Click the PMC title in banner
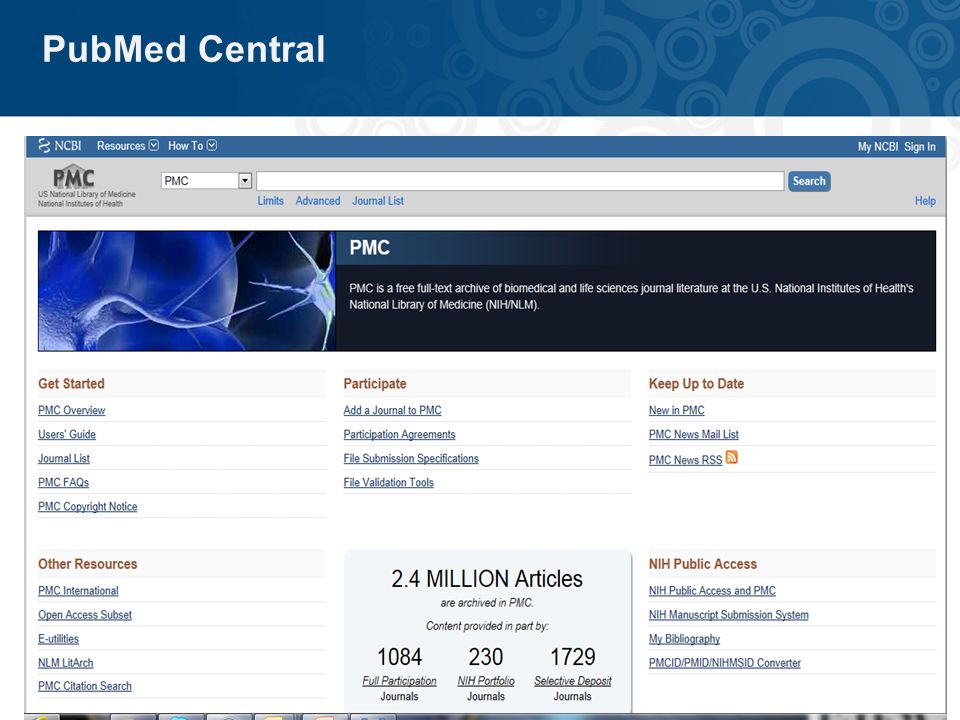The height and width of the screenshot is (720, 960). tap(369, 248)
